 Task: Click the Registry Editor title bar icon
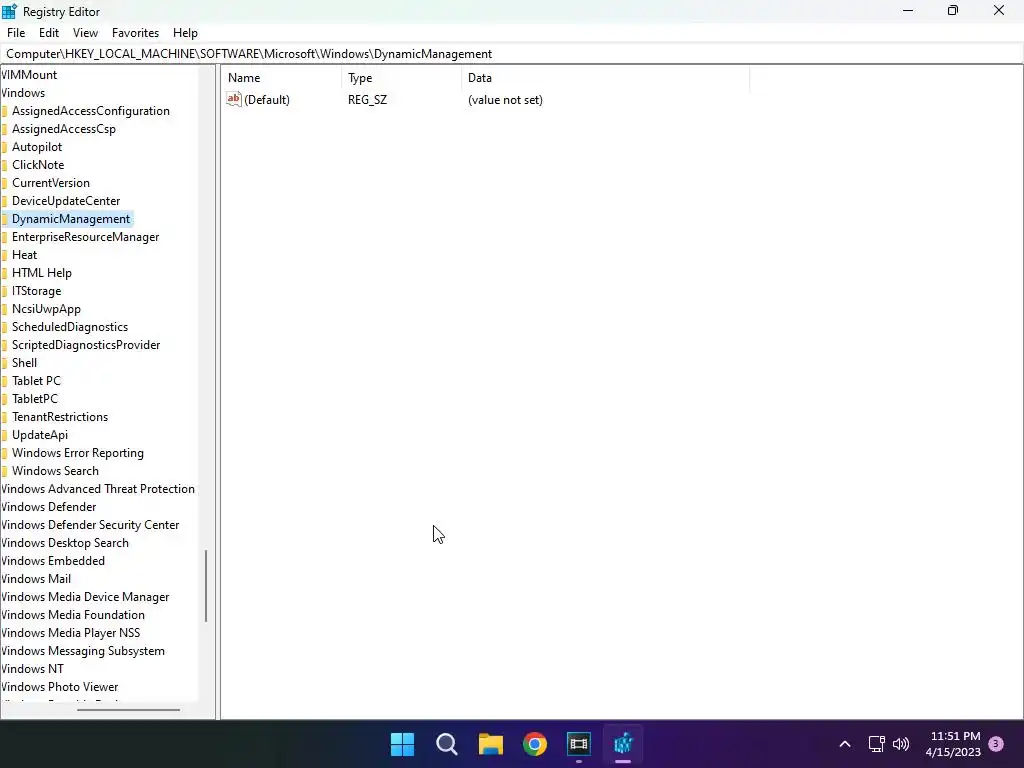9,11
